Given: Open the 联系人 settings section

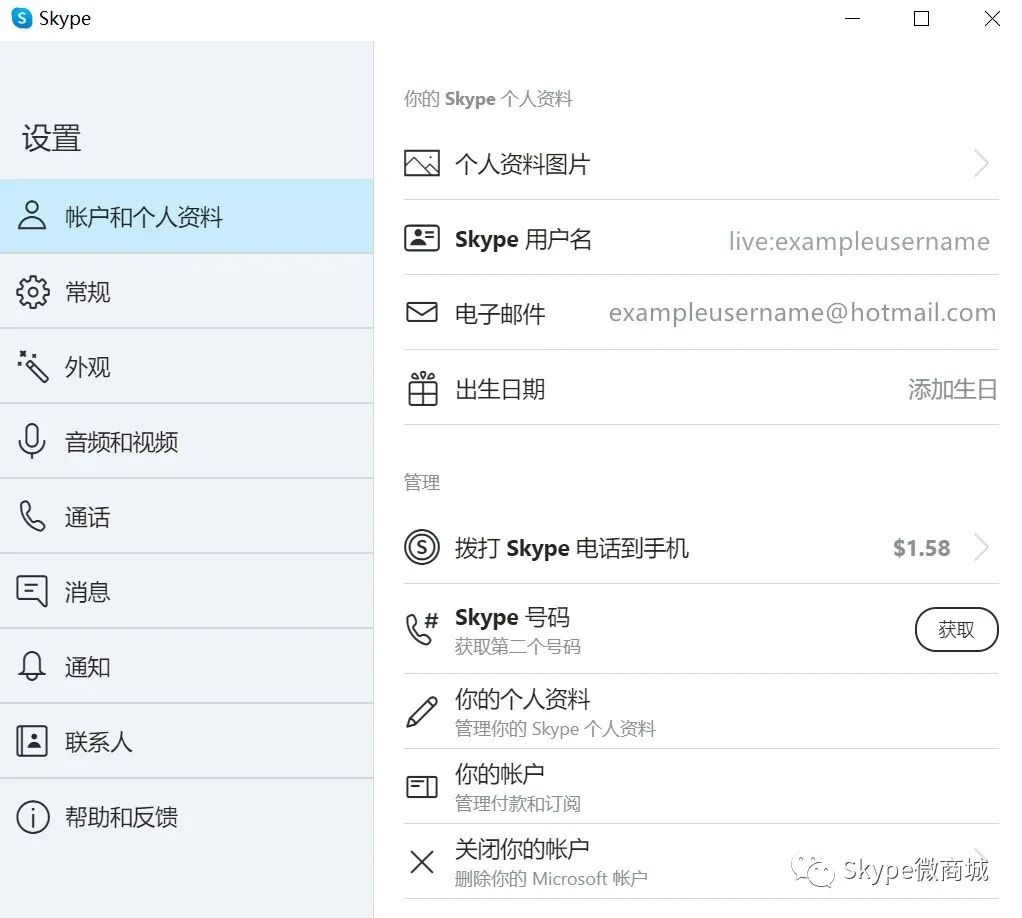Looking at the screenshot, I should (x=186, y=741).
